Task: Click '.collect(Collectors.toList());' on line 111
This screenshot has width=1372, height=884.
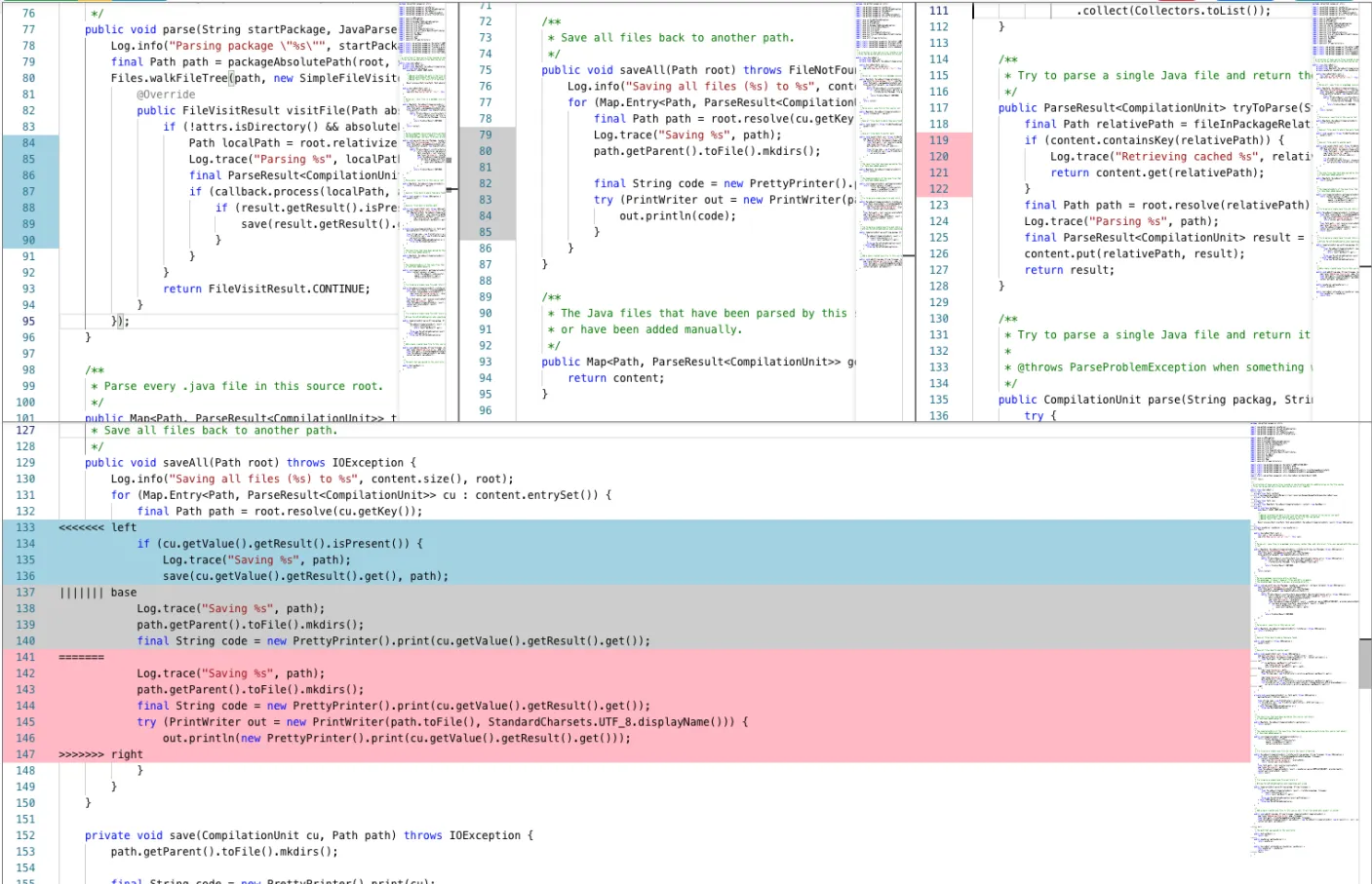Action: pyautogui.click(x=1174, y=11)
